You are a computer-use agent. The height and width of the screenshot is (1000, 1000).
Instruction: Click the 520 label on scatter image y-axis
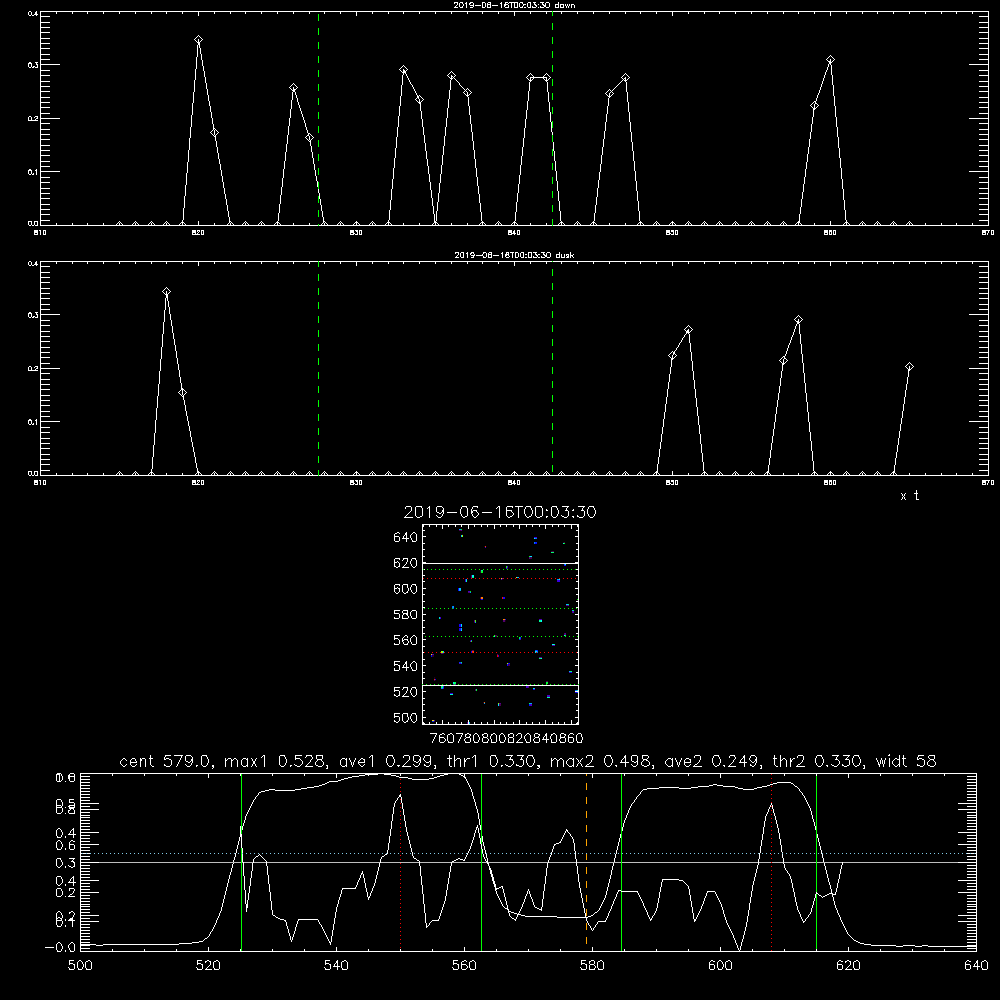[x=406, y=692]
